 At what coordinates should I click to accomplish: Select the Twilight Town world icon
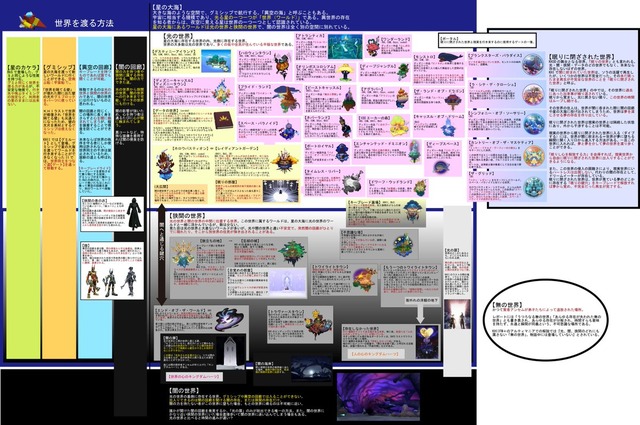[x=365, y=279]
